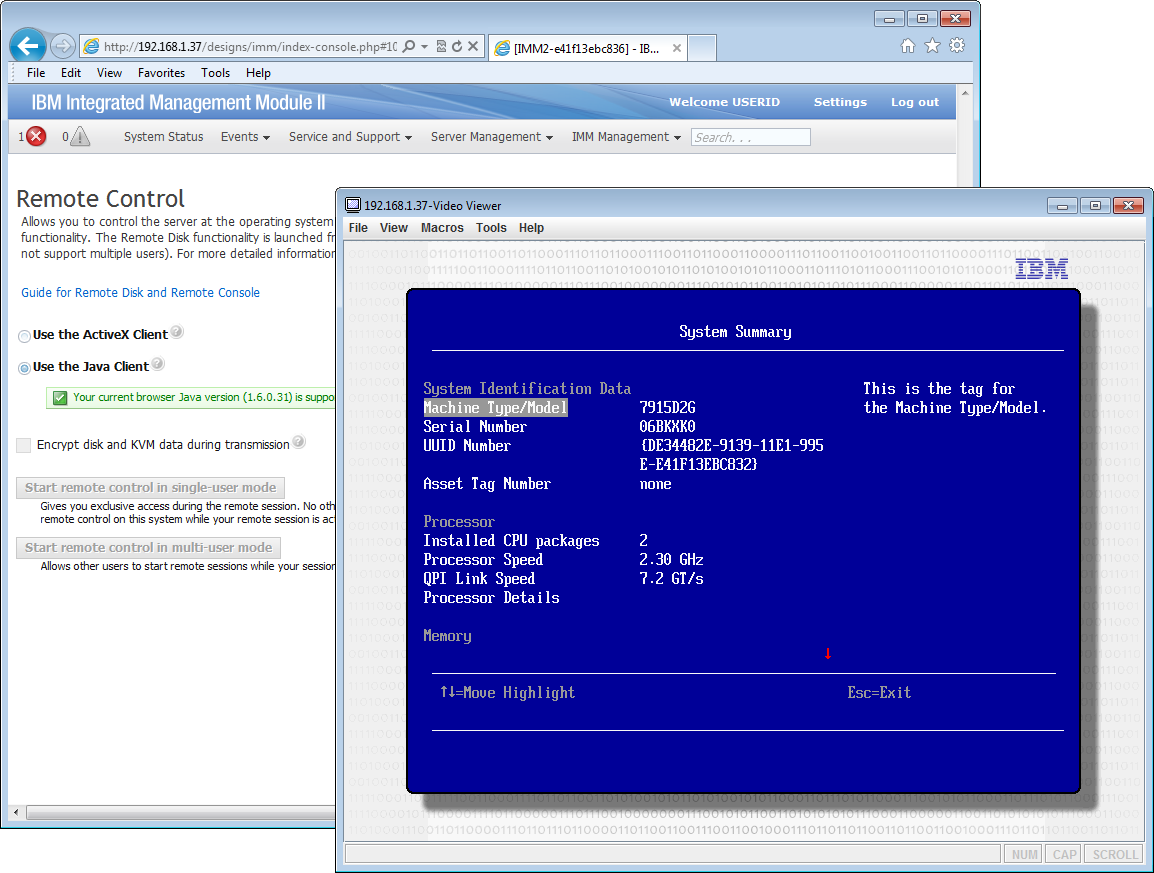Open Favorites star icon in browser

[932, 46]
